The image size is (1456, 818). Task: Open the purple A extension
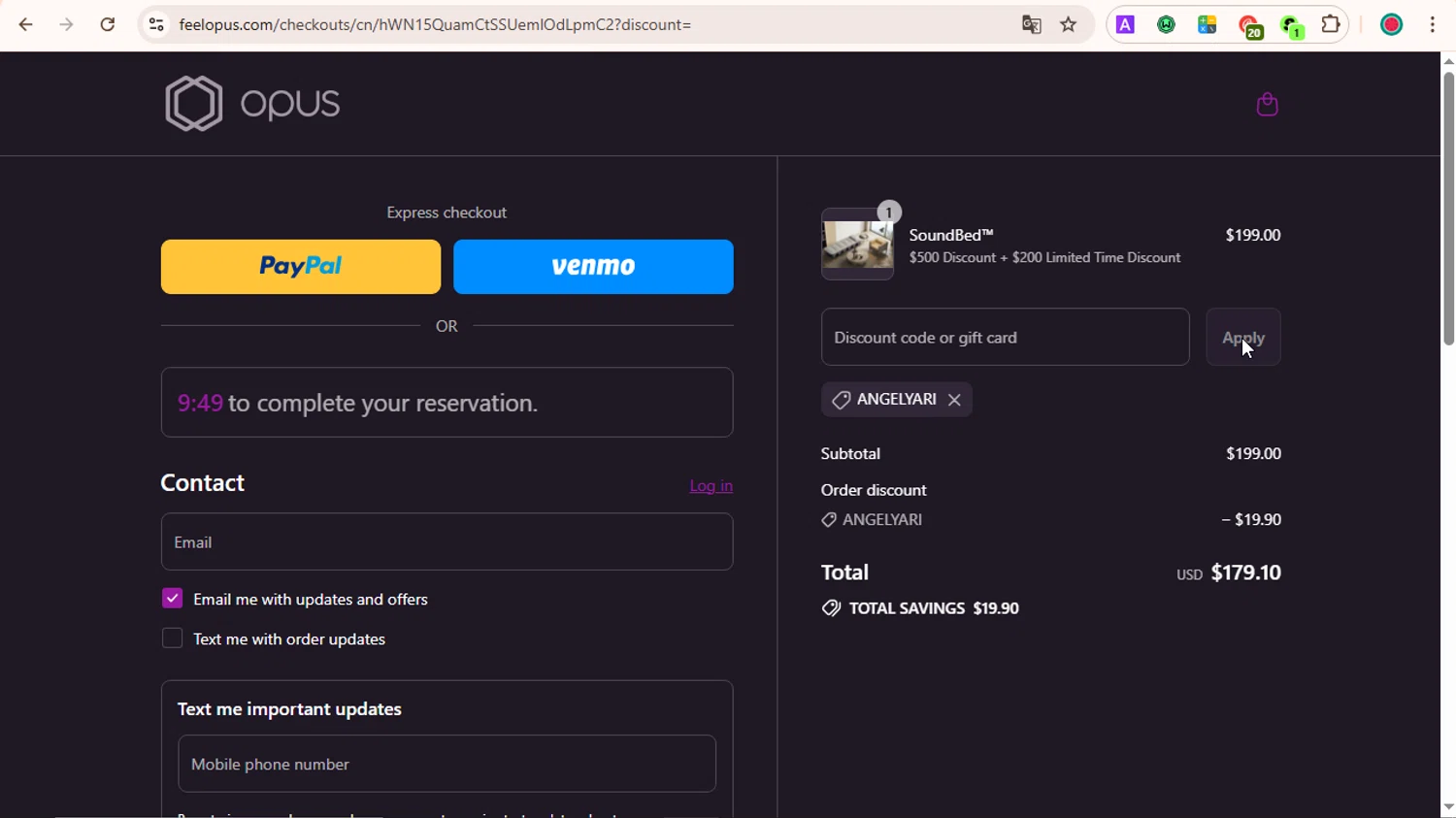pyautogui.click(x=1125, y=25)
